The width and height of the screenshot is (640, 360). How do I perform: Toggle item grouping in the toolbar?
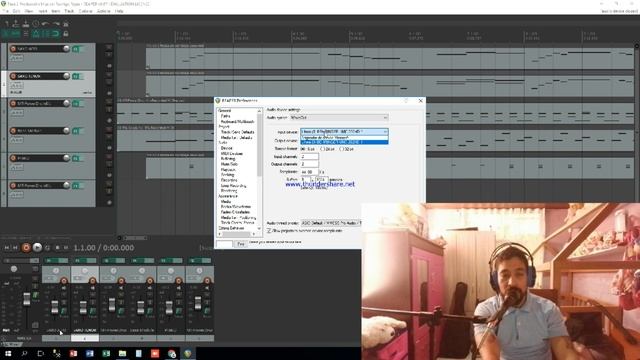click(16, 33)
